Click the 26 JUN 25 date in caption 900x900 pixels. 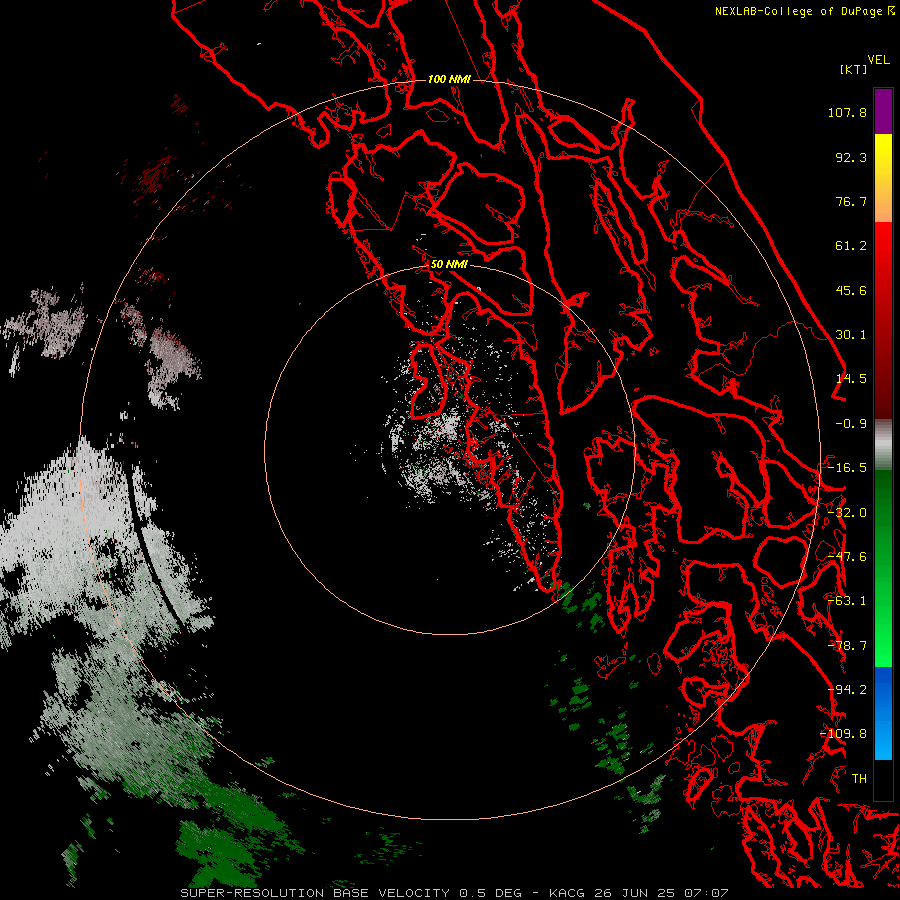coord(634,893)
